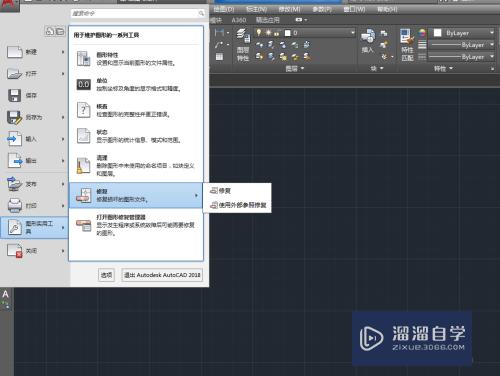Expand the Close (关闭) submenu arrow
This screenshot has width=500, height=376.
pos(63,251)
